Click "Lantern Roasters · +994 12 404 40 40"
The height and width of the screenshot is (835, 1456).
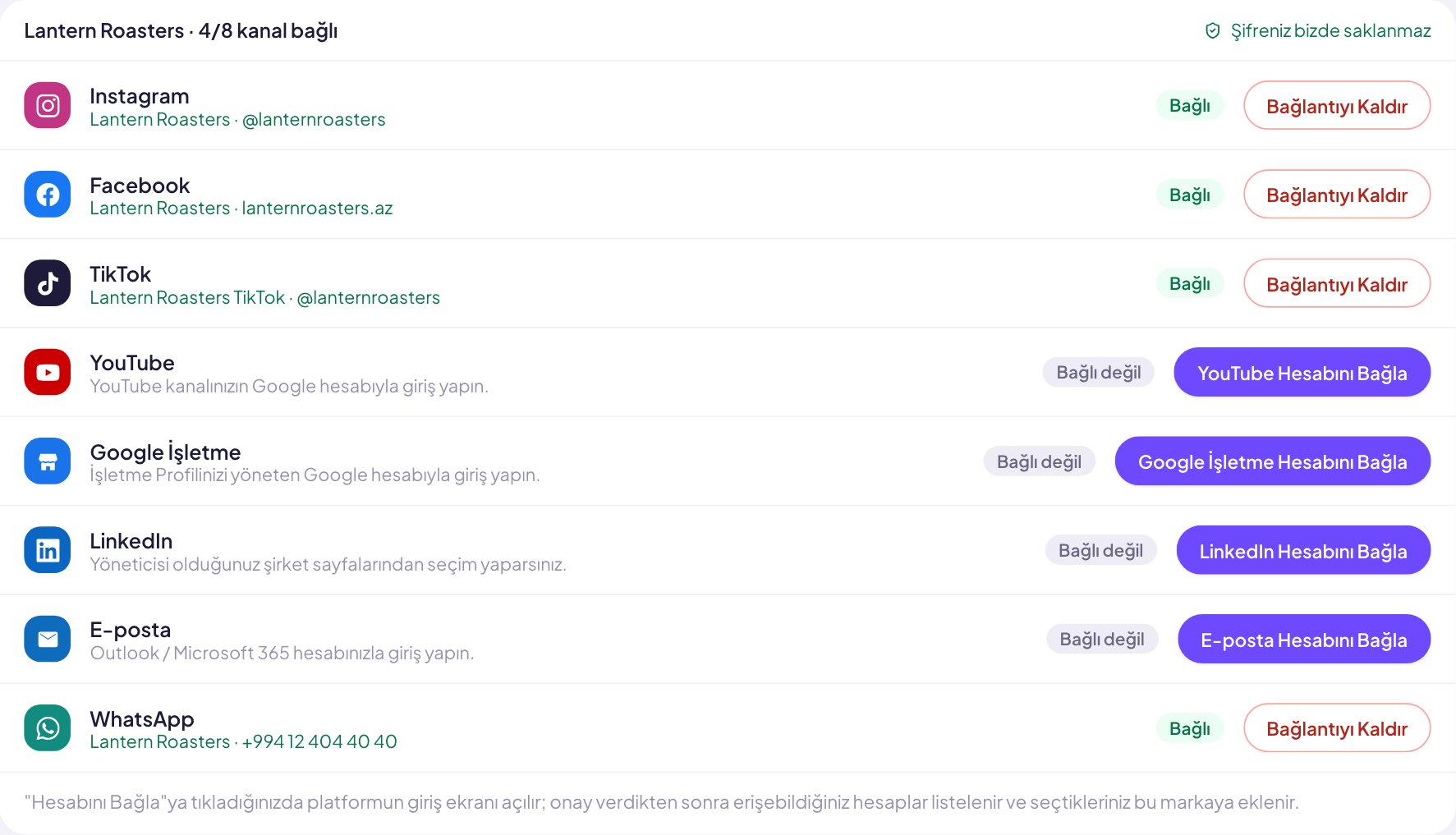pyautogui.click(x=244, y=742)
